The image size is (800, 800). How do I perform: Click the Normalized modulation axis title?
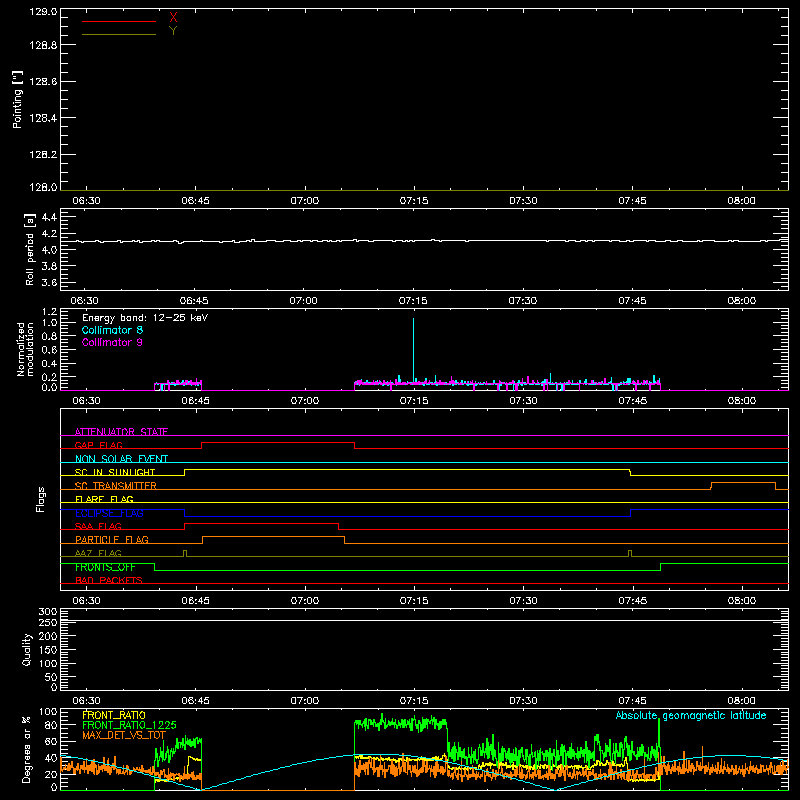pyautogui.click(x=24, y=349)
